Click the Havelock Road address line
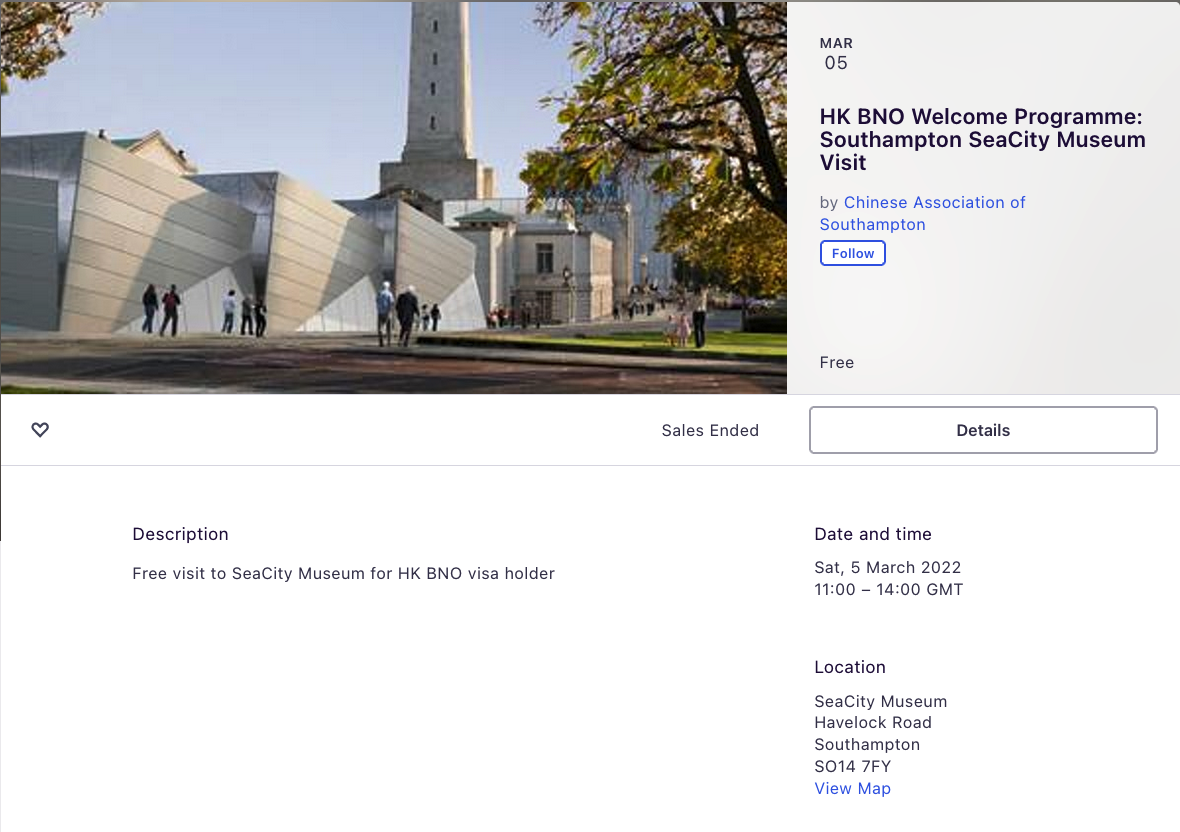 tap(873, 723)
